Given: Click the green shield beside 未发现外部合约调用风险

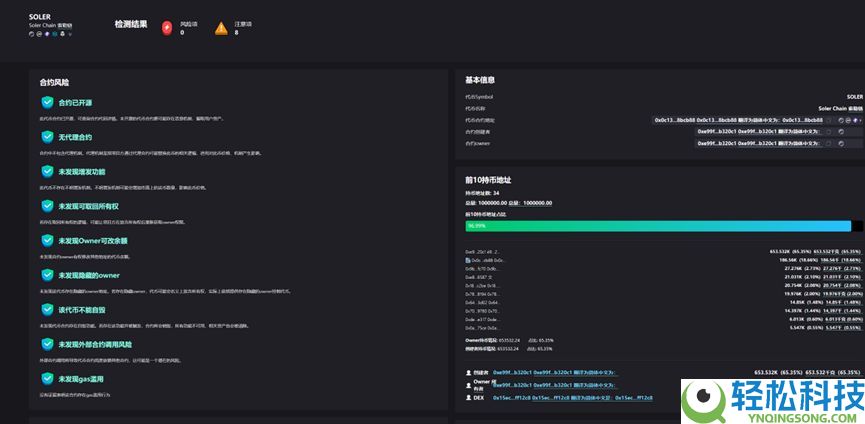Looking at the screenshot, I should [47, 344].
